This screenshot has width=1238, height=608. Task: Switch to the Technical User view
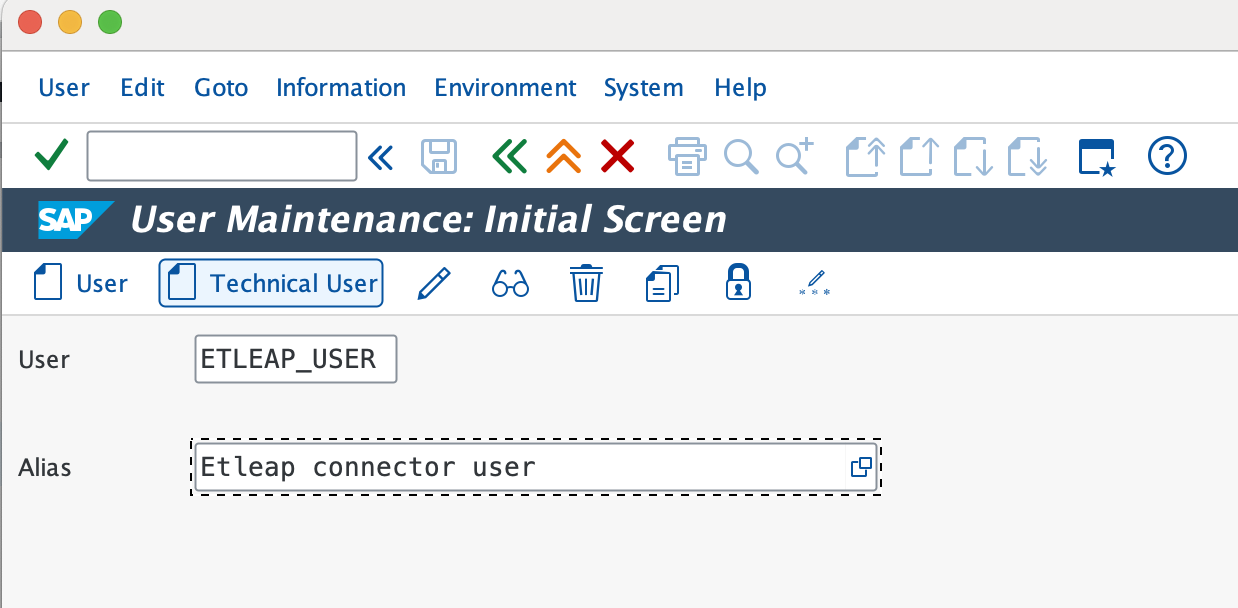click(270, 283)
